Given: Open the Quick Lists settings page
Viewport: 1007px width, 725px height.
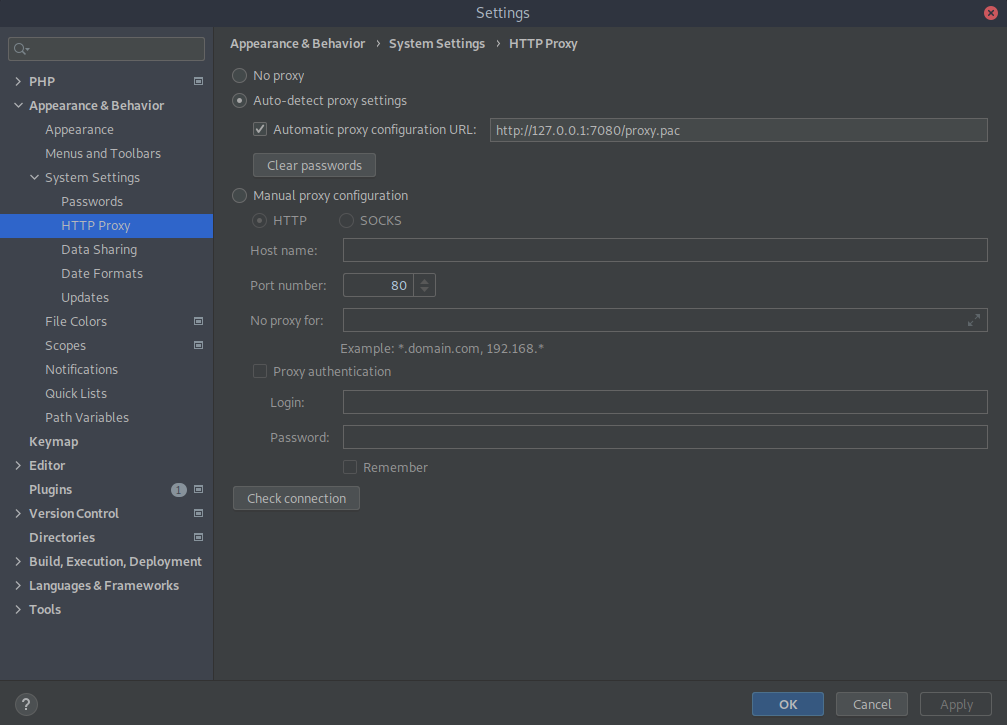Looking at the screenshot, I should click(x=76, y=394).
